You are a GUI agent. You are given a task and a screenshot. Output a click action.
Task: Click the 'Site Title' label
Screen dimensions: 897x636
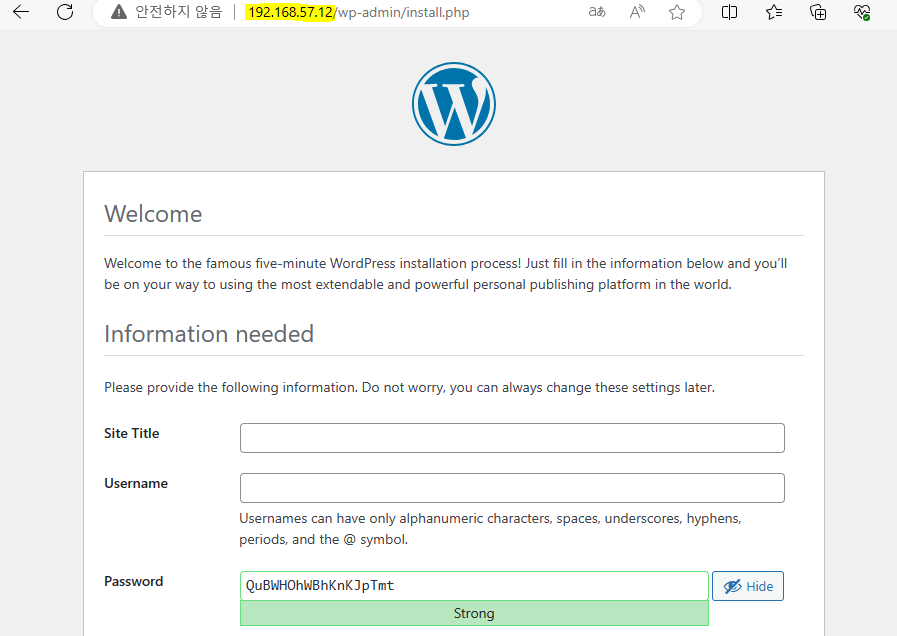click(x=132, y=434)
